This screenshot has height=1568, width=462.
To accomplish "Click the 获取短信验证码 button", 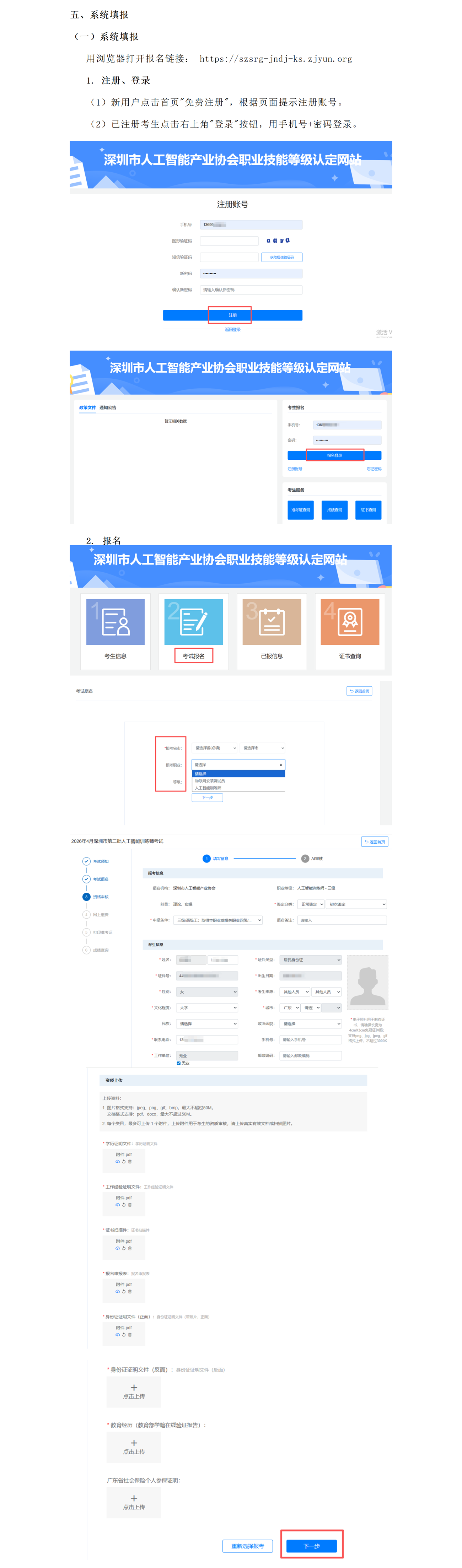I will point(282,258).
